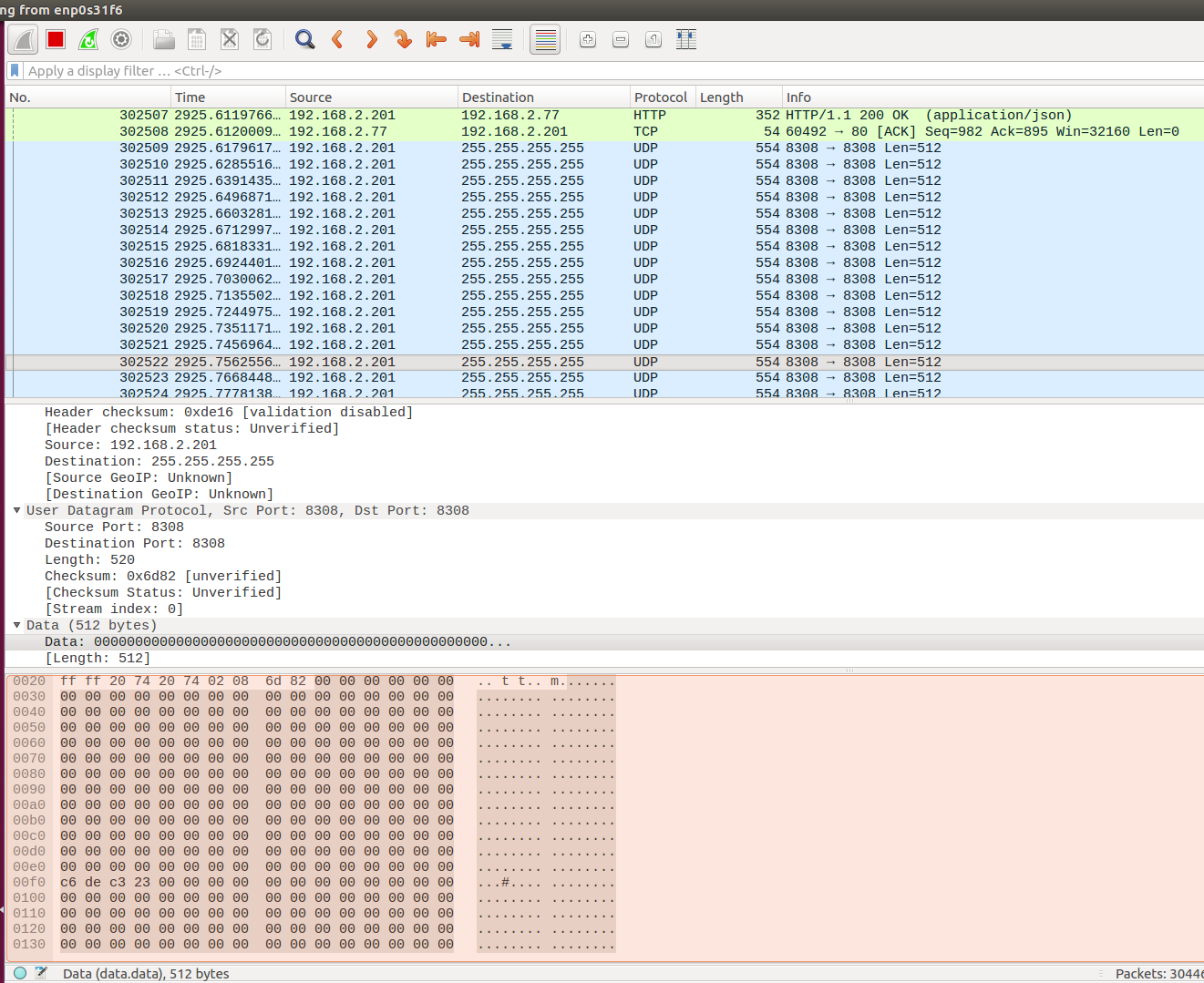Open the Find Packet magnifier tool
1204x983 pixels.
click(304, 39)
